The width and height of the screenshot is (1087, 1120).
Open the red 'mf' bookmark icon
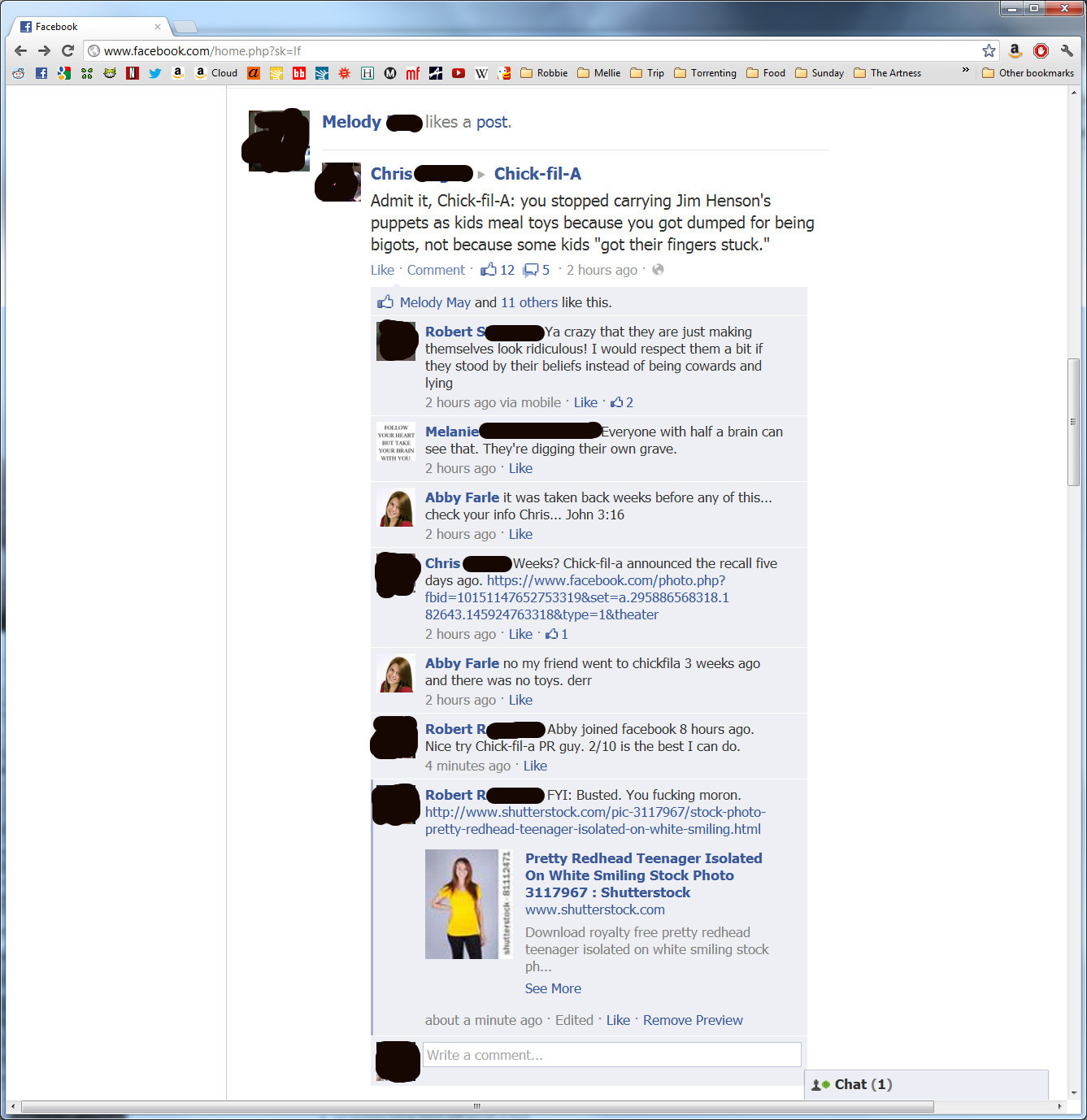tap(413, 73)
